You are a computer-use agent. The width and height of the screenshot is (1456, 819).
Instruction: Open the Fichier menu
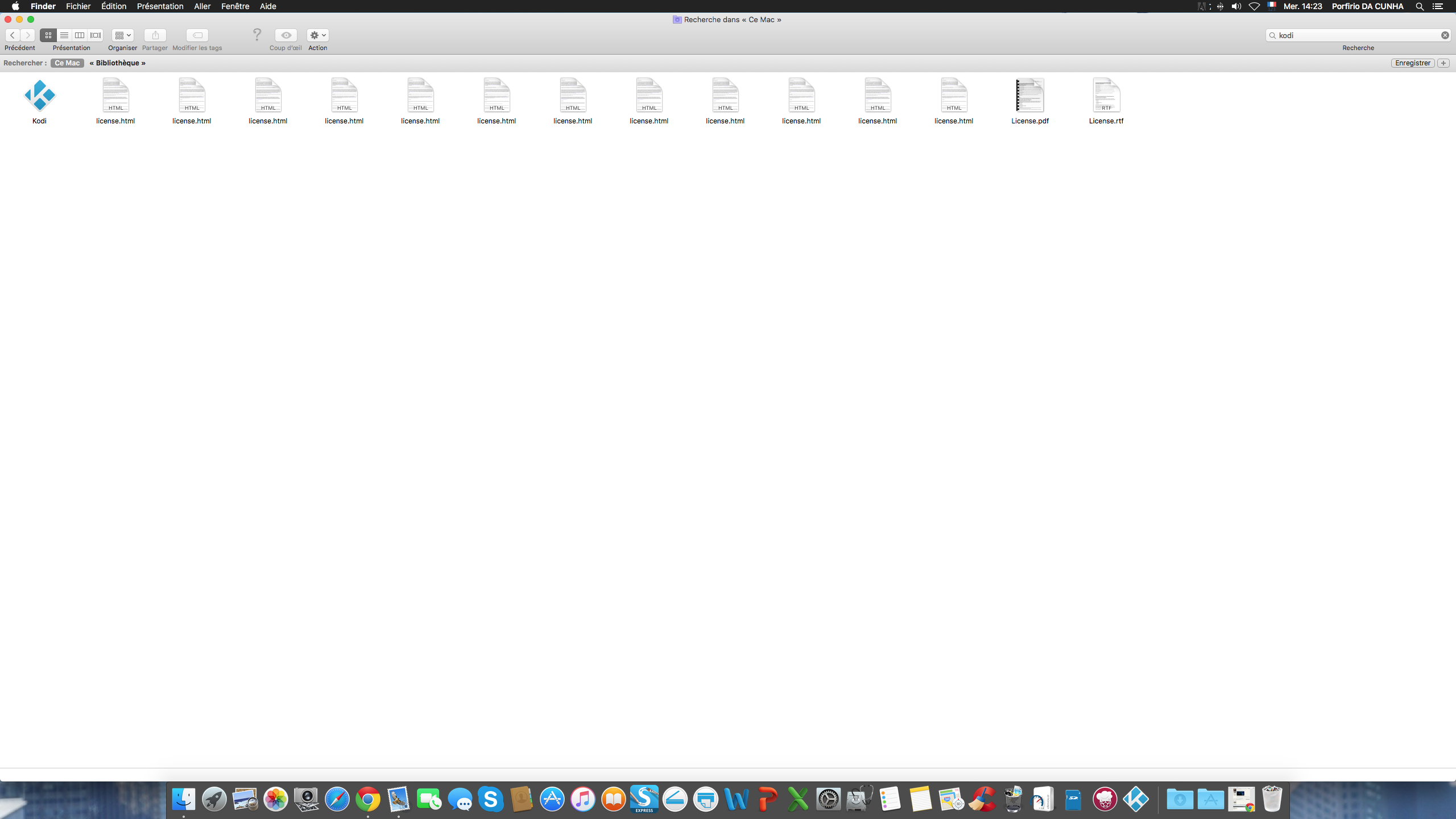click(x=78, y=6)
